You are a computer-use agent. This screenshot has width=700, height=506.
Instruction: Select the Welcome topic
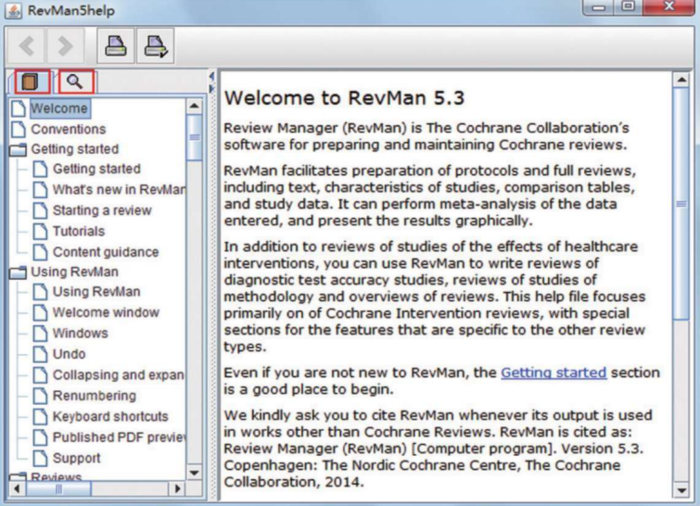pos(60,109)
